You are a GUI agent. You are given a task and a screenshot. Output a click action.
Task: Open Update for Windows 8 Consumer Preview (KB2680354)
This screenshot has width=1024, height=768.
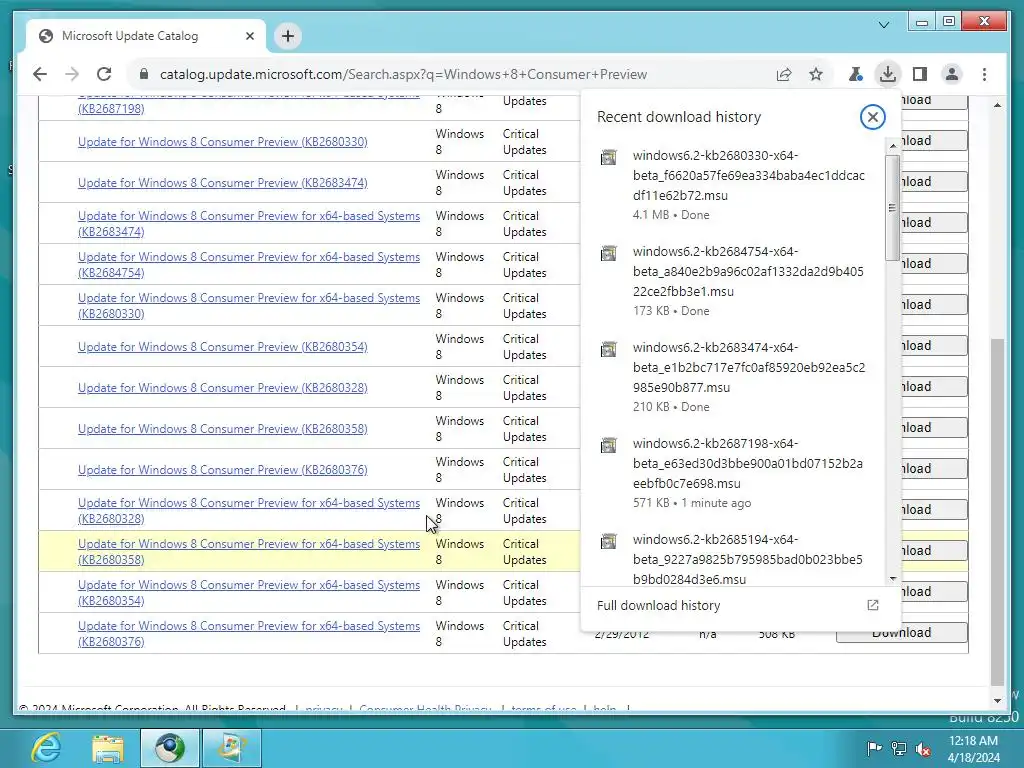[x=223, y=347]
